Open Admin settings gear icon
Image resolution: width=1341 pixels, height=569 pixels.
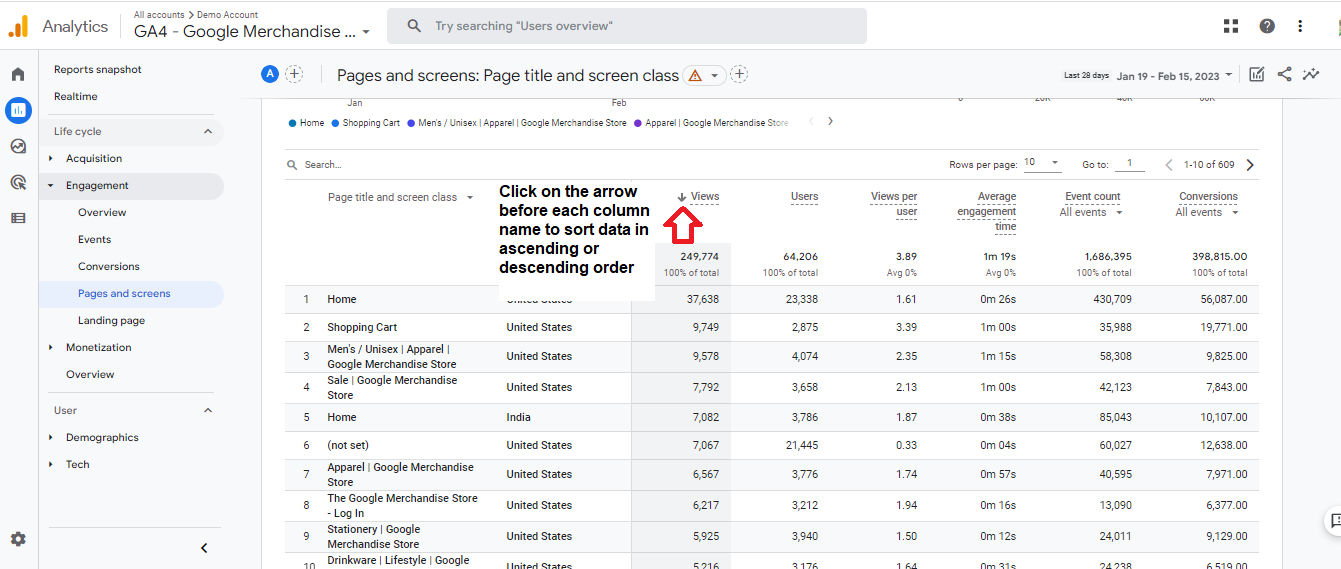18,539
